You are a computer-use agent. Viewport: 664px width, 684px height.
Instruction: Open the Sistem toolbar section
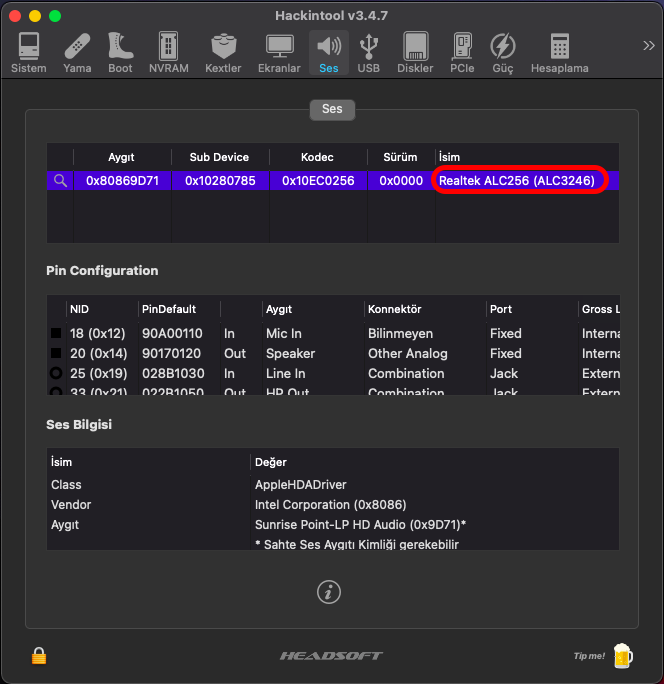point(28,52)
